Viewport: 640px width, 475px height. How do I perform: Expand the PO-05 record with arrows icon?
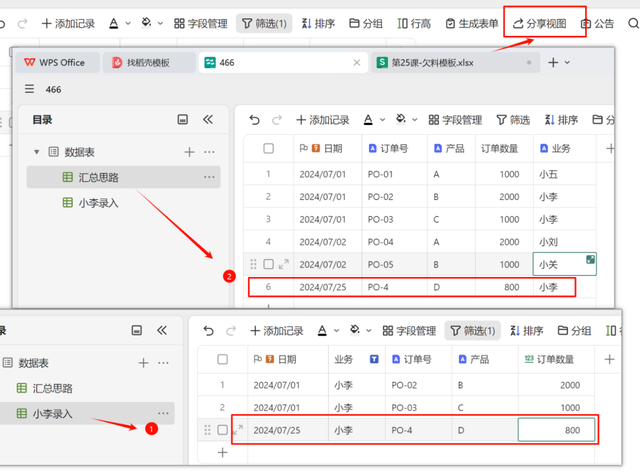click(x=283, y=264)
